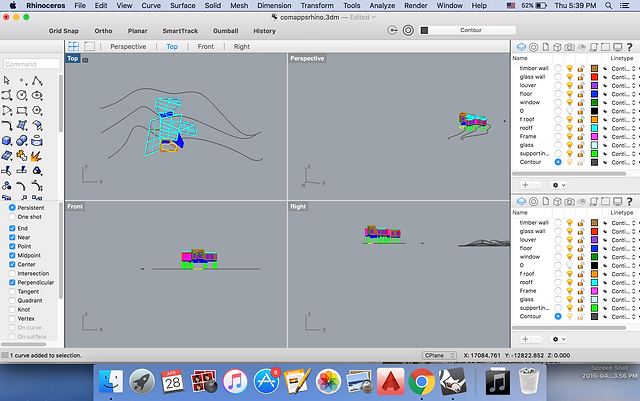Image resolution: width=640 pixels, height=401 pixels.
Task: Open the Transform menu
Action: pos(317,5)
